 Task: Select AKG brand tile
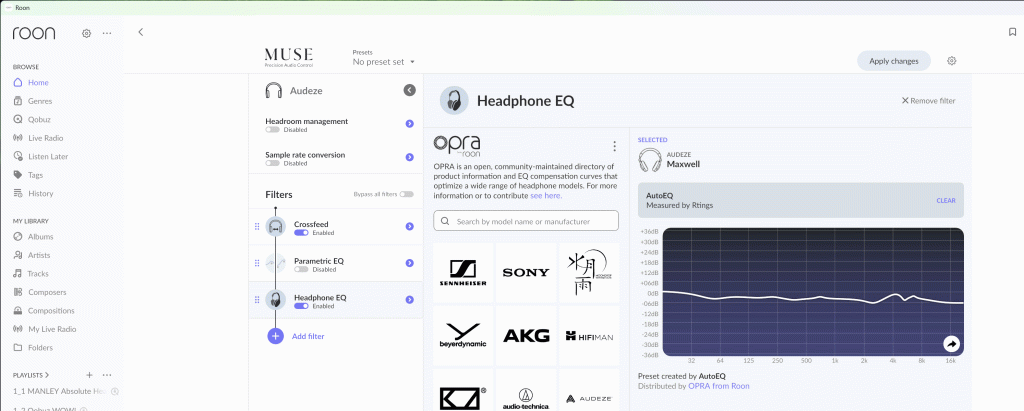[x=526, y=335]
